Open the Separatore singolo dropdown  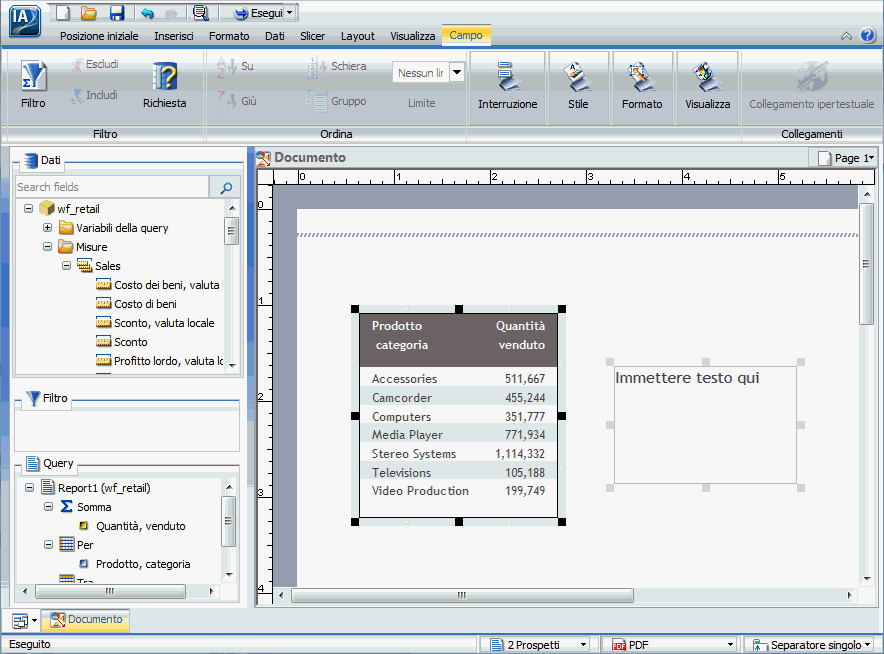click(811, 644)
